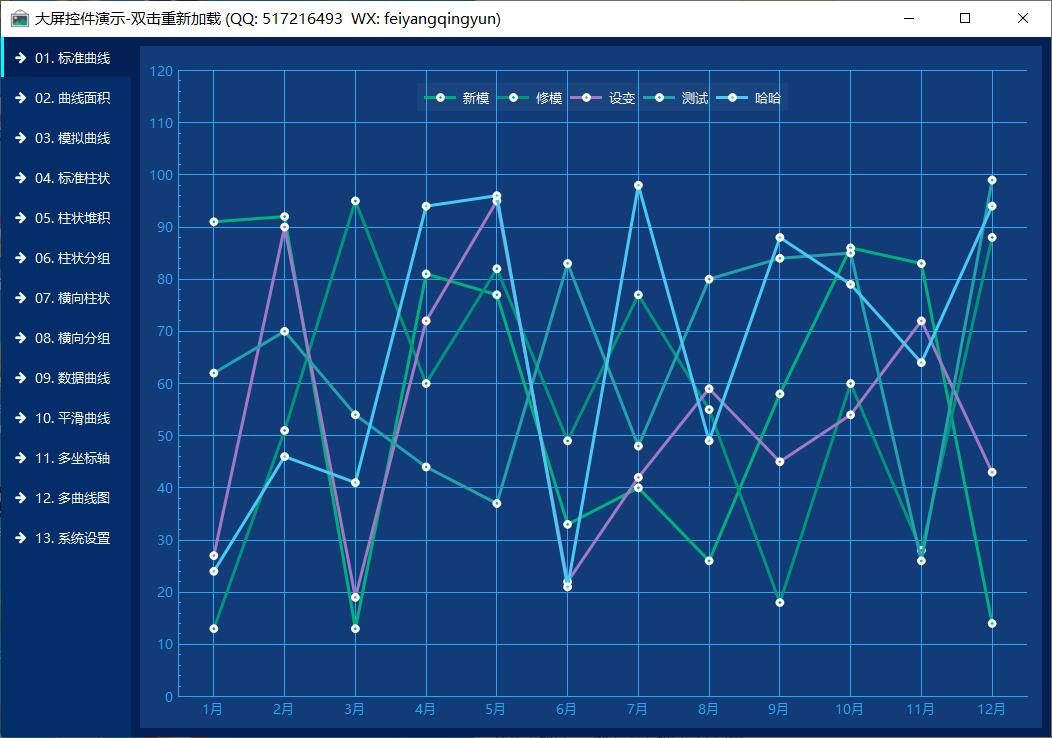Open 11. 多坐标轴 chart page
The height and width of the screenshot is (738, 1052).
coord(72,458)
